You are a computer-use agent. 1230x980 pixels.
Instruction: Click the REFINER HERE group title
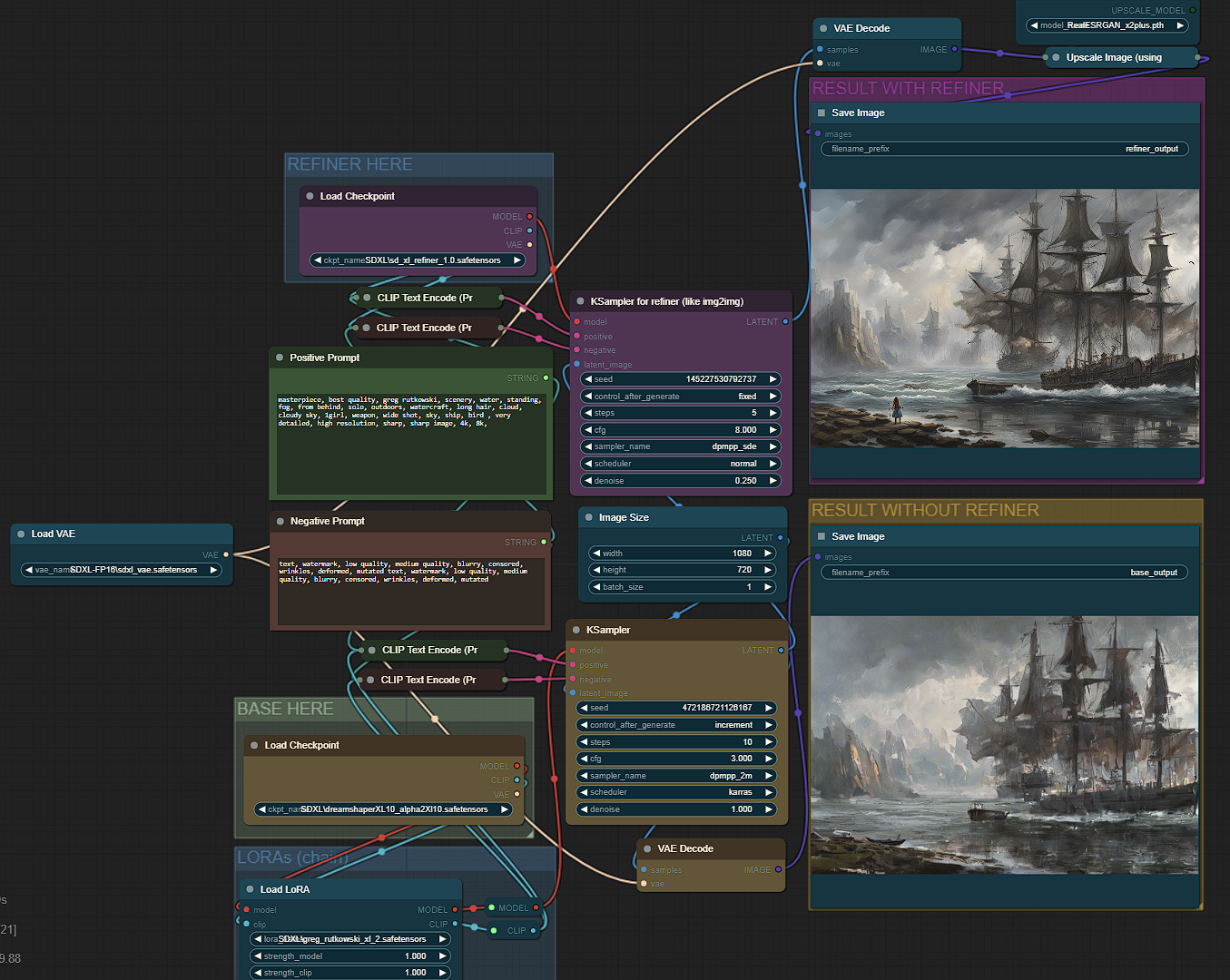click(x=350, y=164)
